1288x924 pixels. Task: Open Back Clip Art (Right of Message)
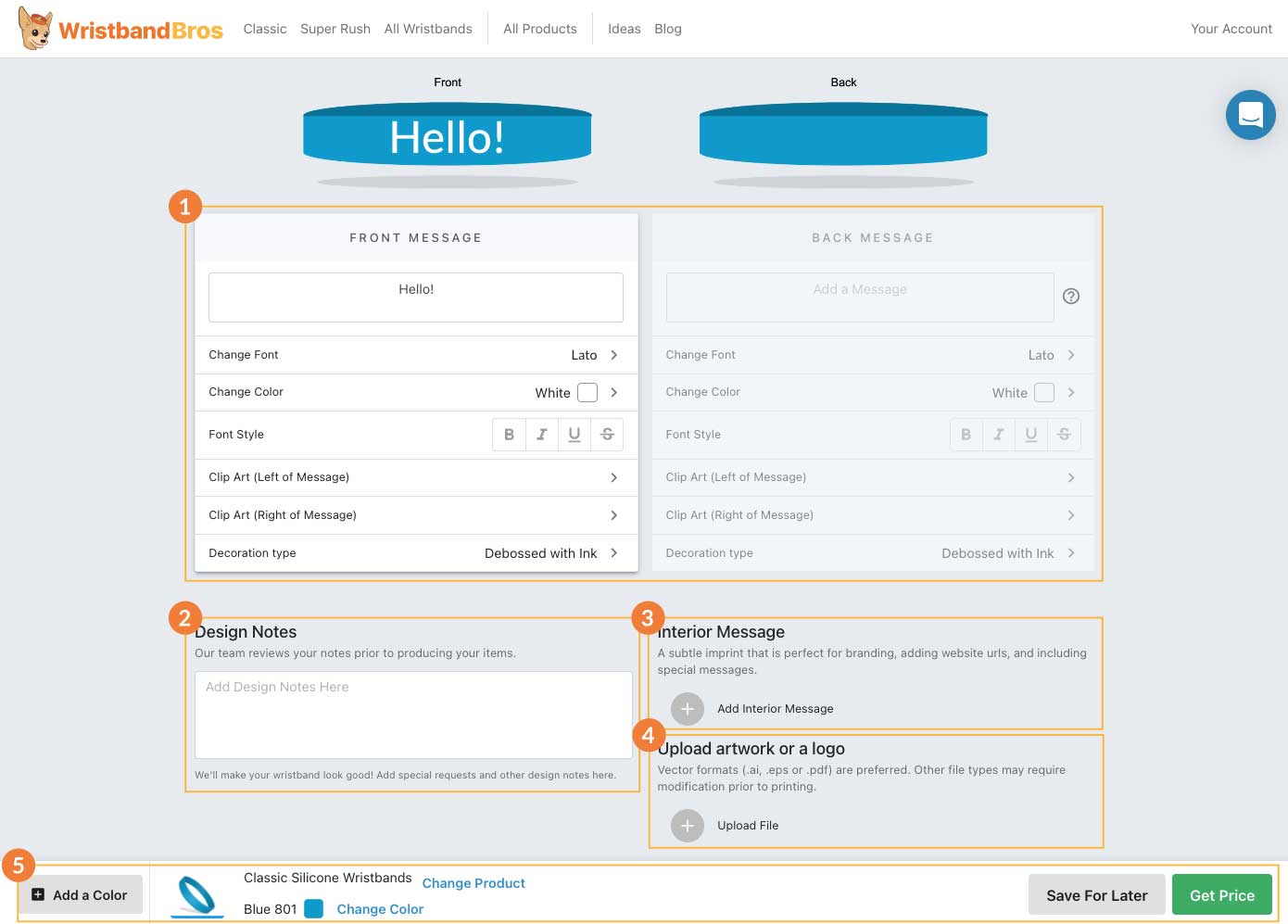pos(873,515)
